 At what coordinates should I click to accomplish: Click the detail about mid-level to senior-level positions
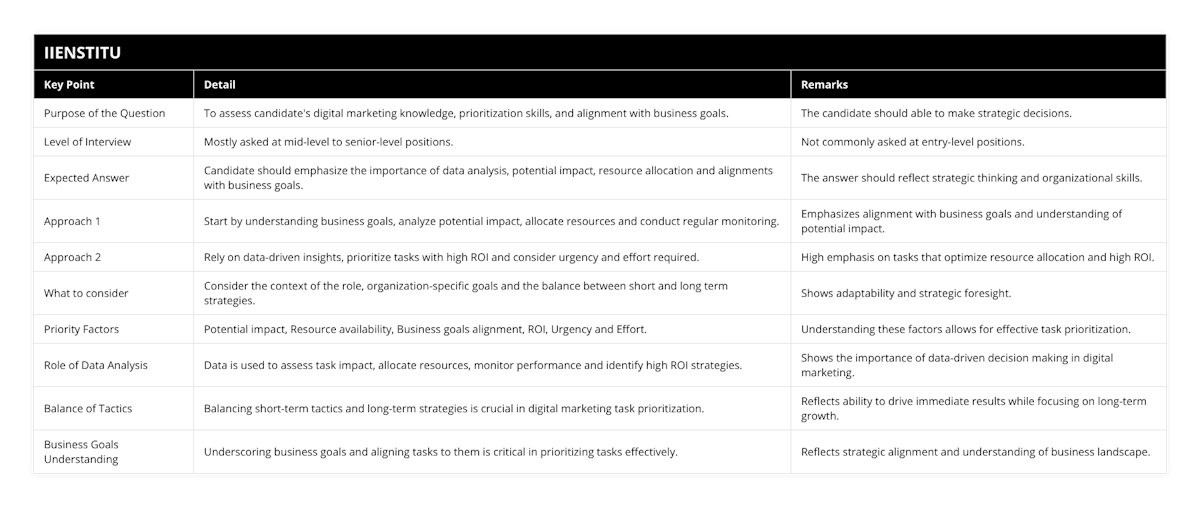click(329, 142)
